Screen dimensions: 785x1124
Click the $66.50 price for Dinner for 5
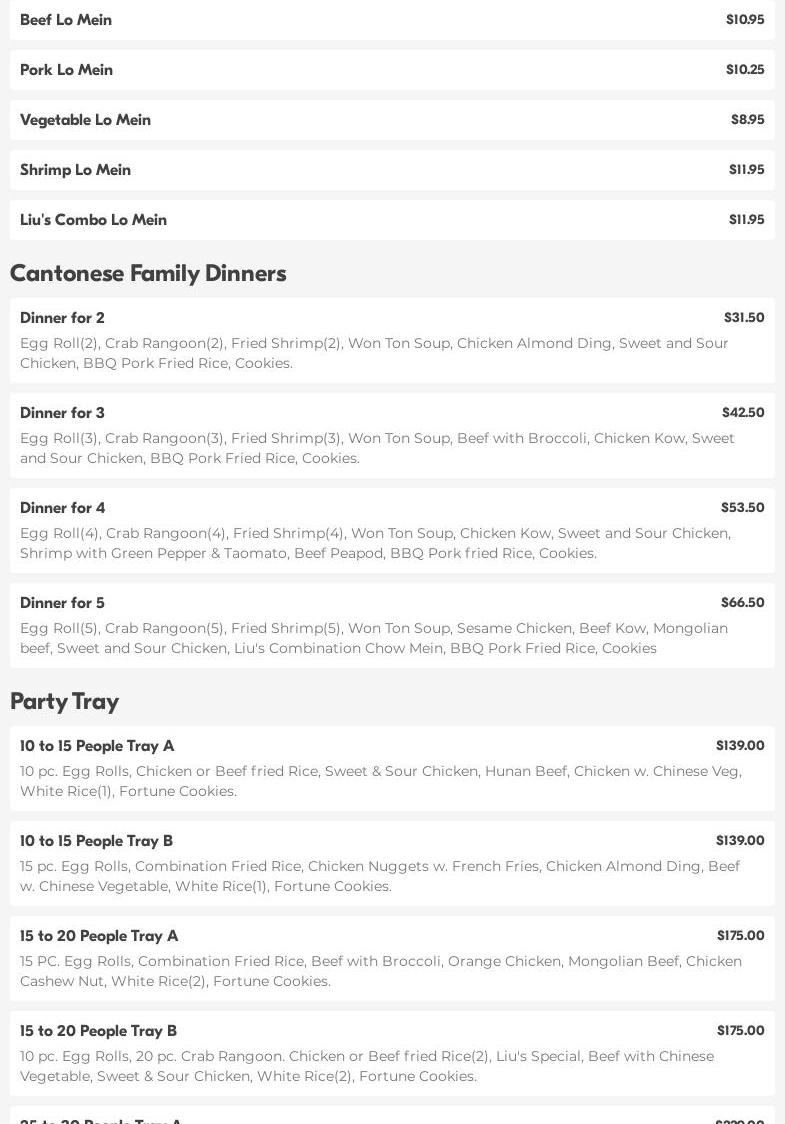tap(742, 603)
